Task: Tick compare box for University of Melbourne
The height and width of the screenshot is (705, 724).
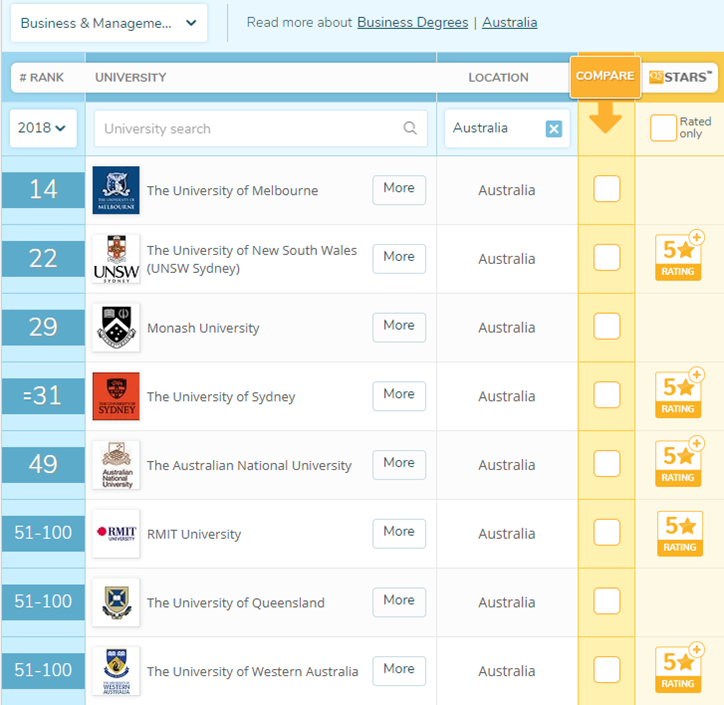Action: pyautogui.click(x=606, y=188)
